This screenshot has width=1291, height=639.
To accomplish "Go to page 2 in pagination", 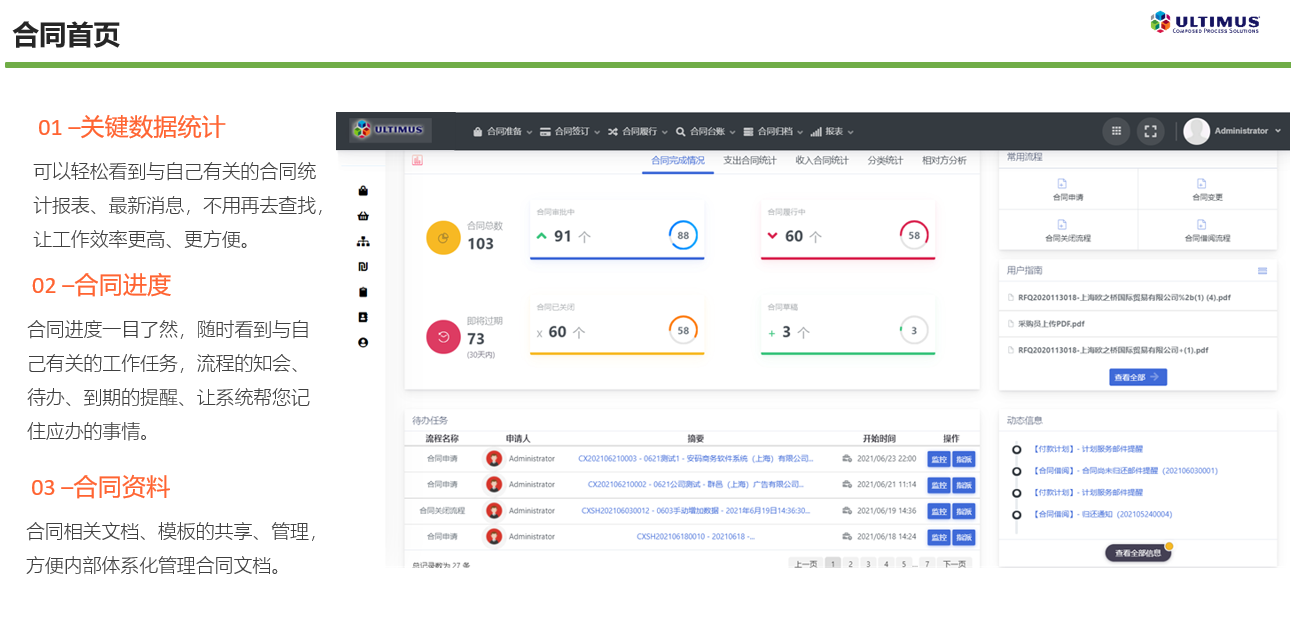I will pos(850,564).
